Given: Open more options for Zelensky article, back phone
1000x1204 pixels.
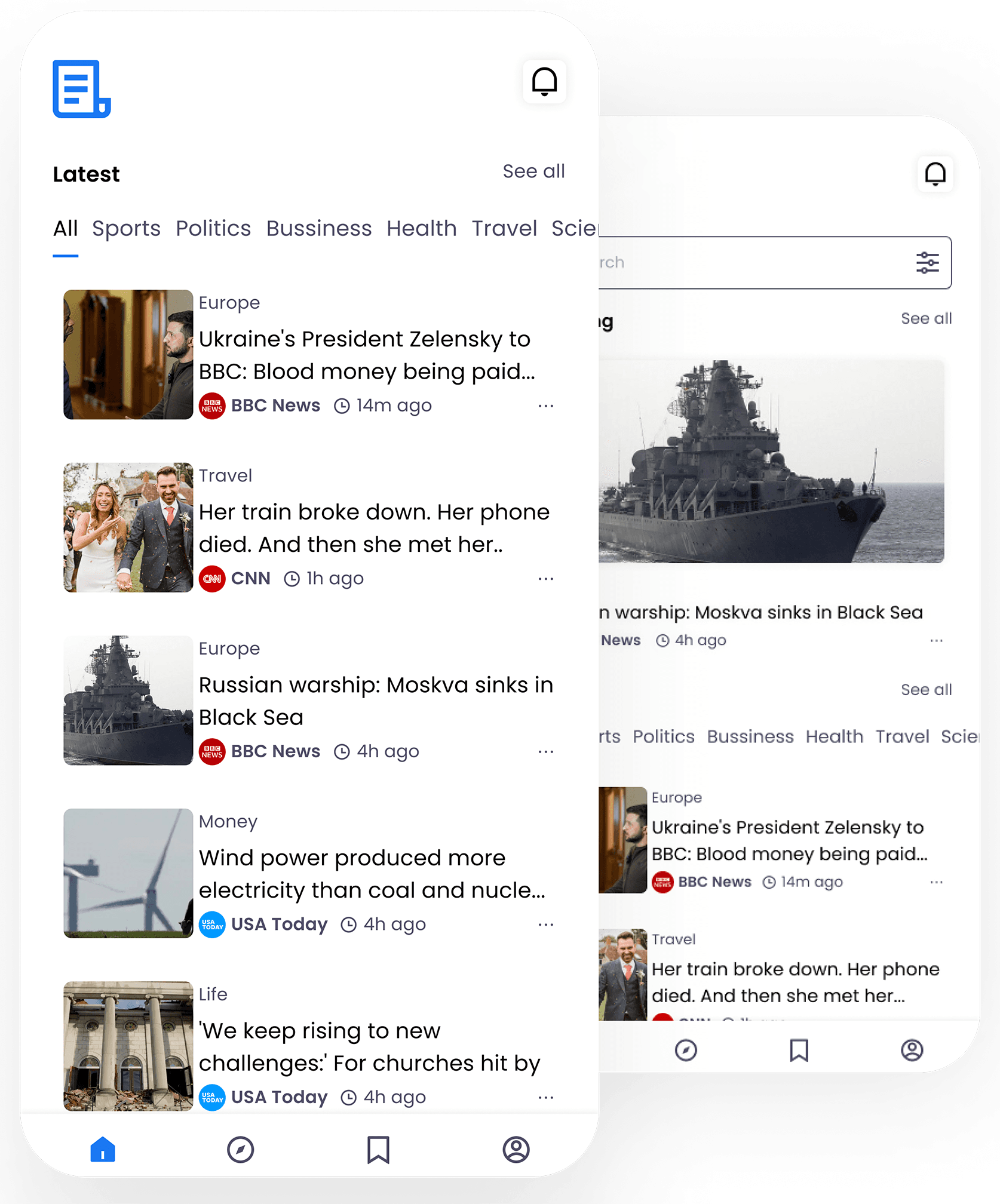Looking at the screenshot, I should click(937, 882).
